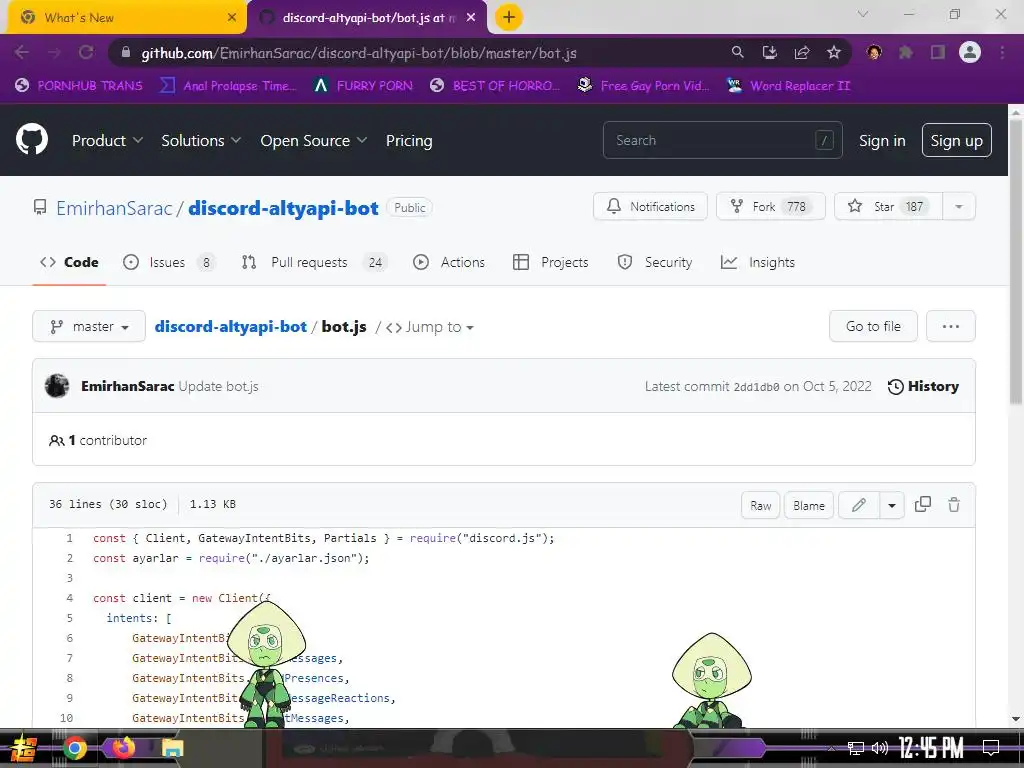Toggle the browser side panel icon

coord(938,52)
